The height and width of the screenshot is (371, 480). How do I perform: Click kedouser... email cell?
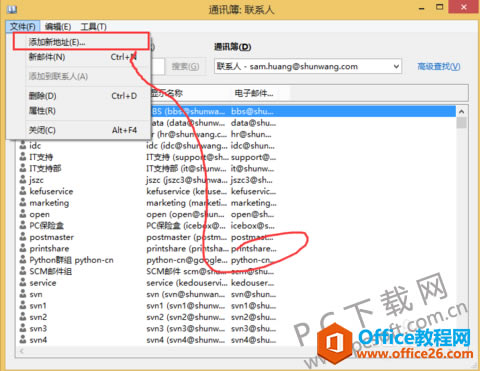[x=252, y=283]
